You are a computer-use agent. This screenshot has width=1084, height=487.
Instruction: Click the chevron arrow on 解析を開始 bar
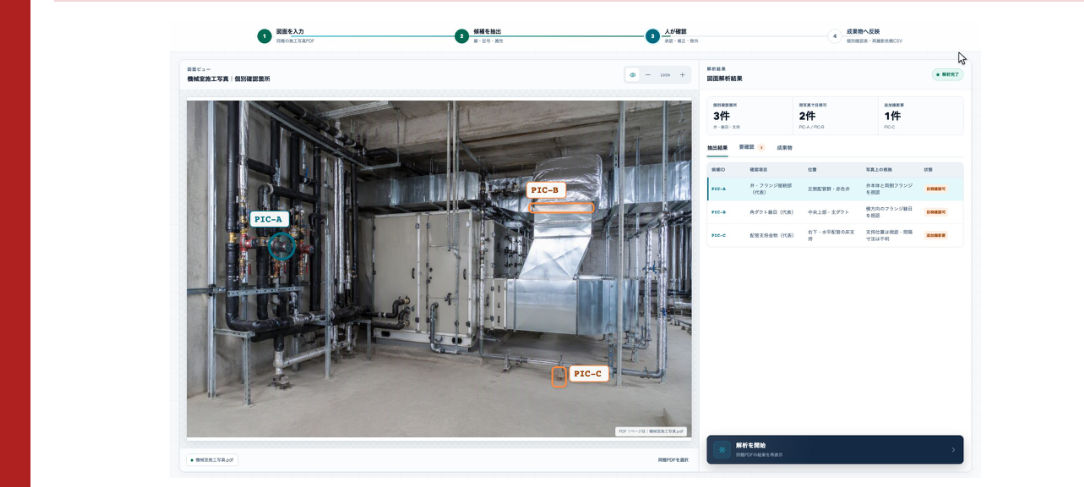(953, 450)
